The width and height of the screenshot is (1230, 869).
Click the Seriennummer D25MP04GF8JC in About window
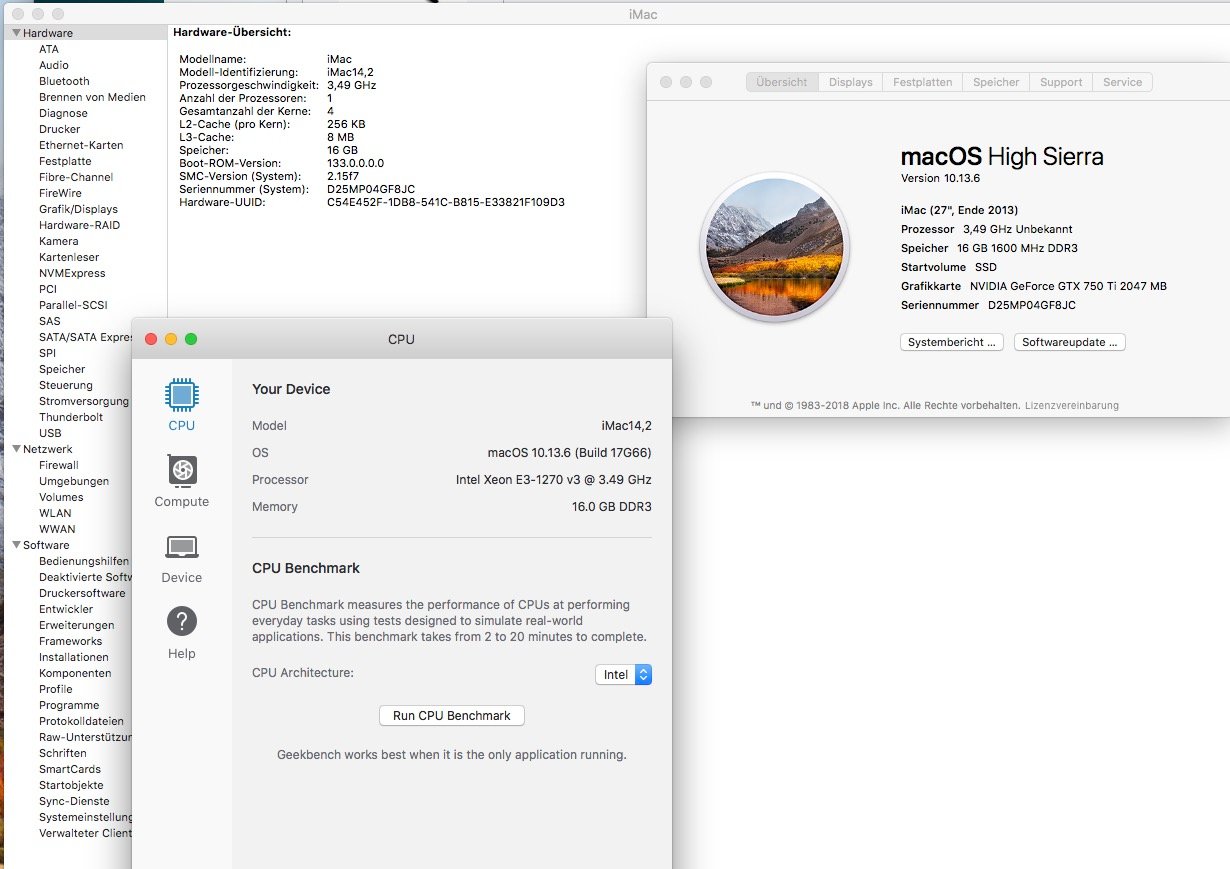point(1032,305)
